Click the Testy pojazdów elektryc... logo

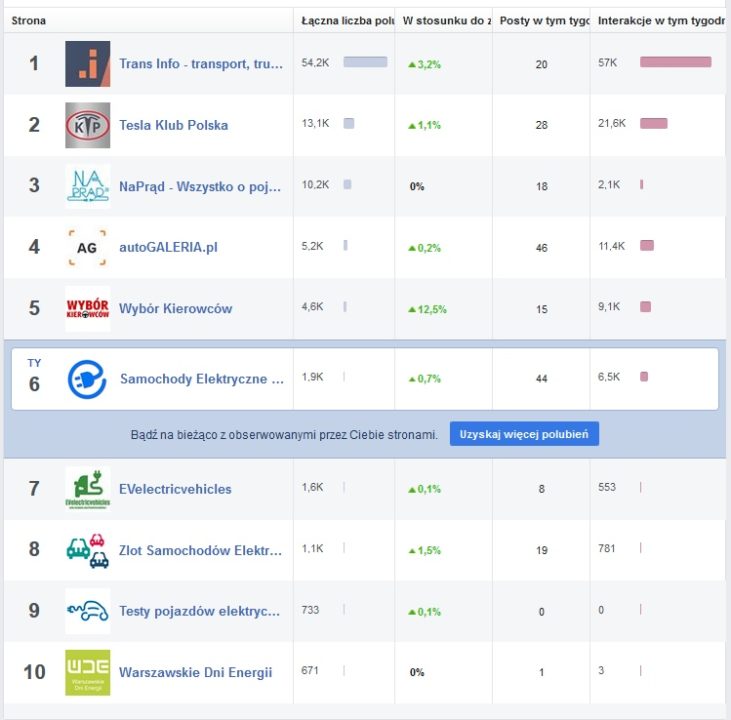(x=88, y=611)
